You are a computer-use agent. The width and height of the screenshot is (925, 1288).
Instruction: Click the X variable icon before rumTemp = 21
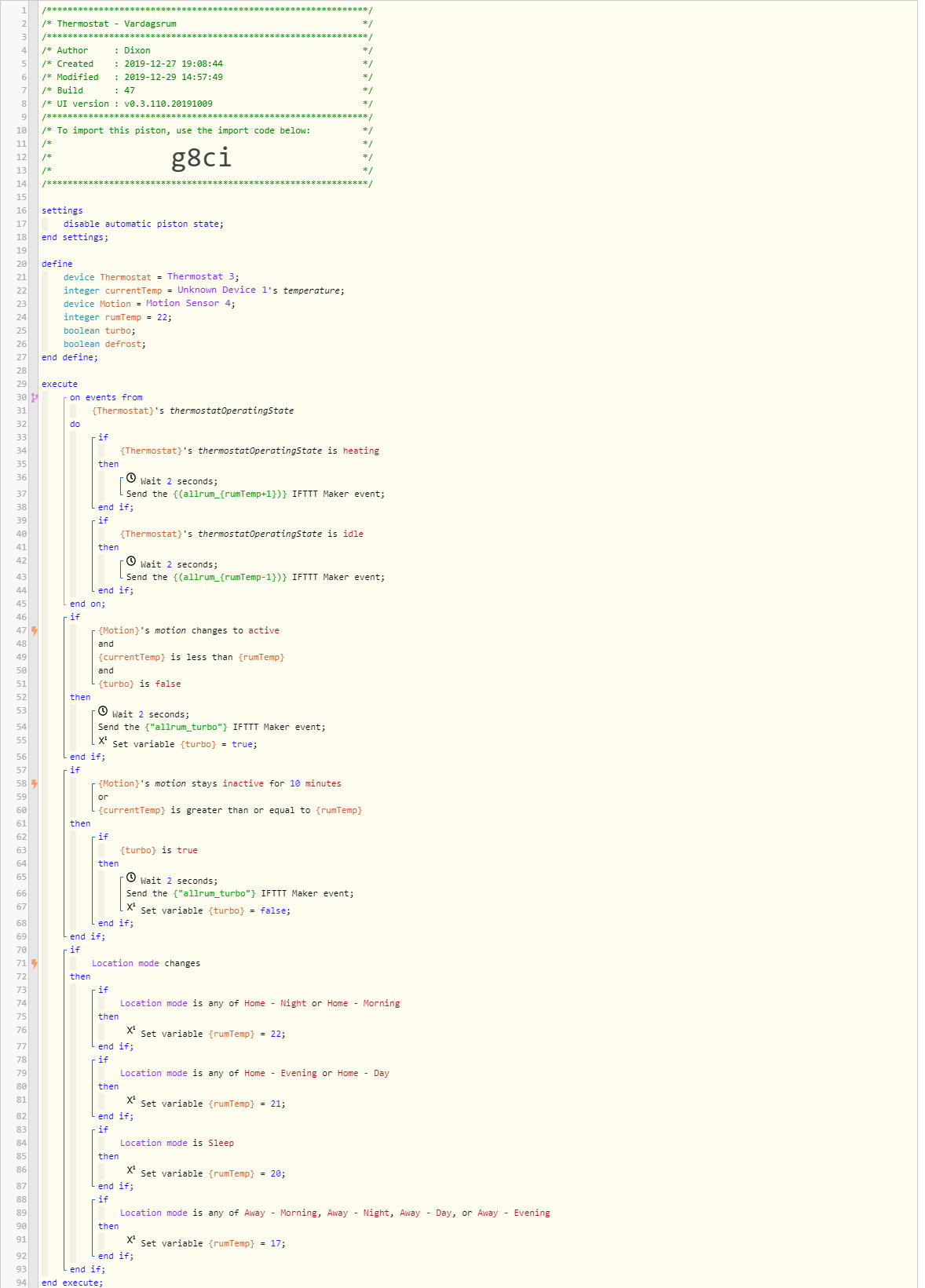[x=131, y=1100]
